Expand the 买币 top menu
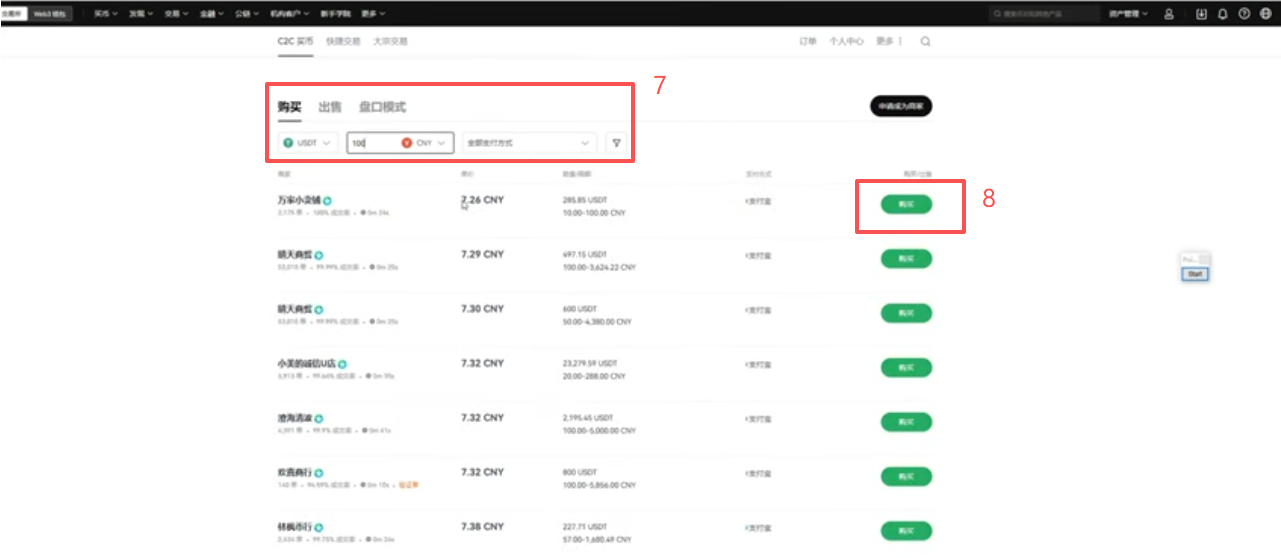 coord(105,14)
